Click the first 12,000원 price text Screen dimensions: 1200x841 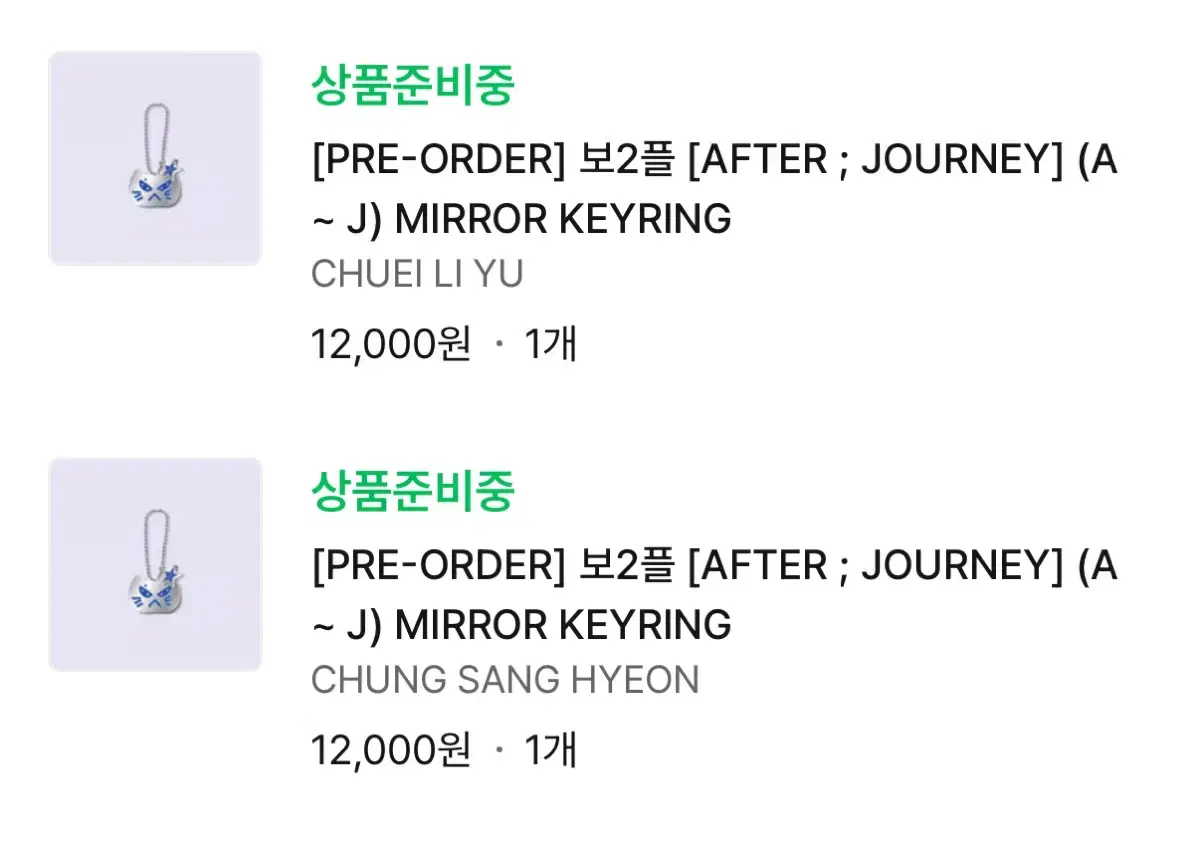click(x=390, y=343)
